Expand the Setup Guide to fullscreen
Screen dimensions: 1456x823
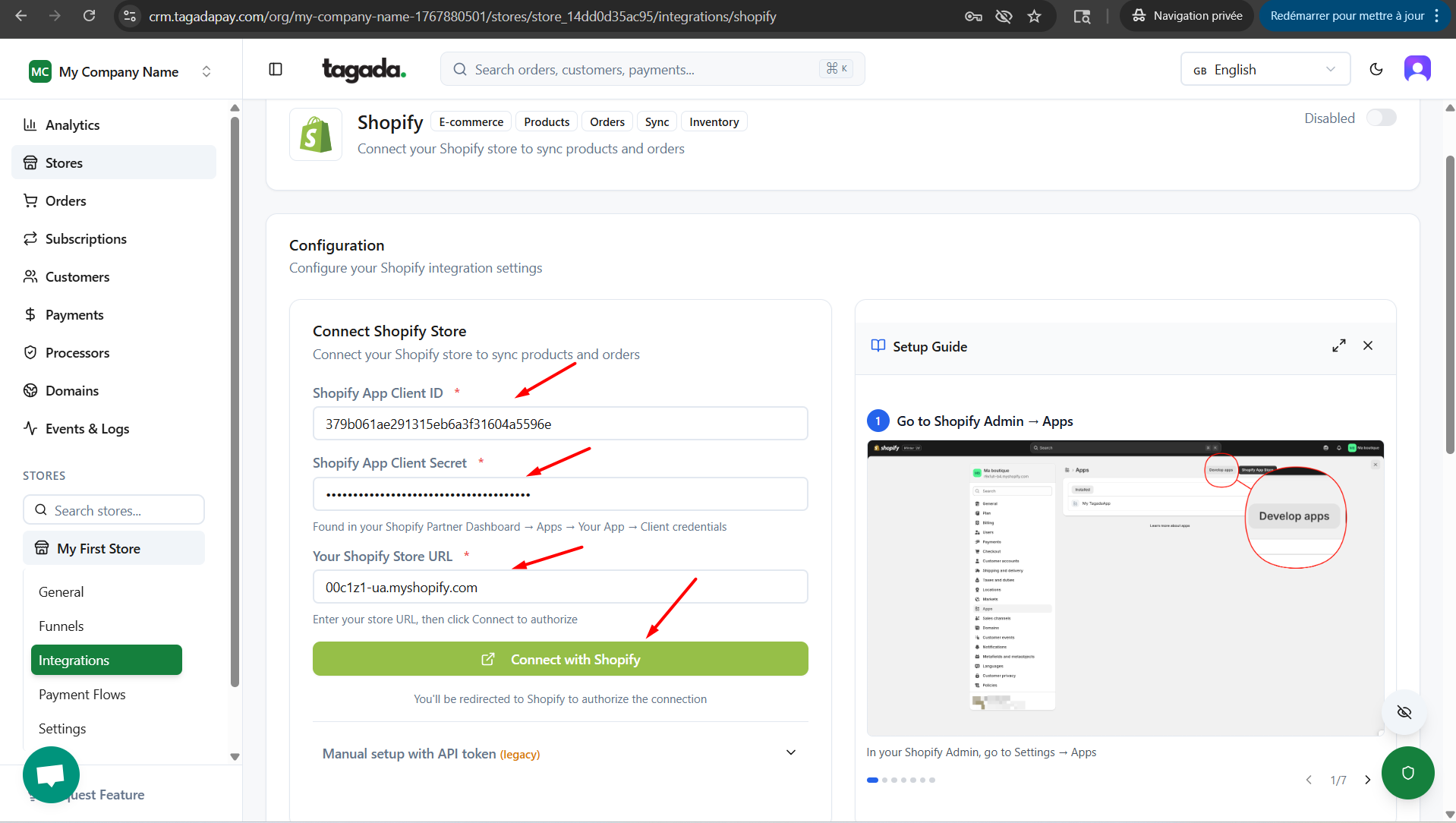(1338, 346)
